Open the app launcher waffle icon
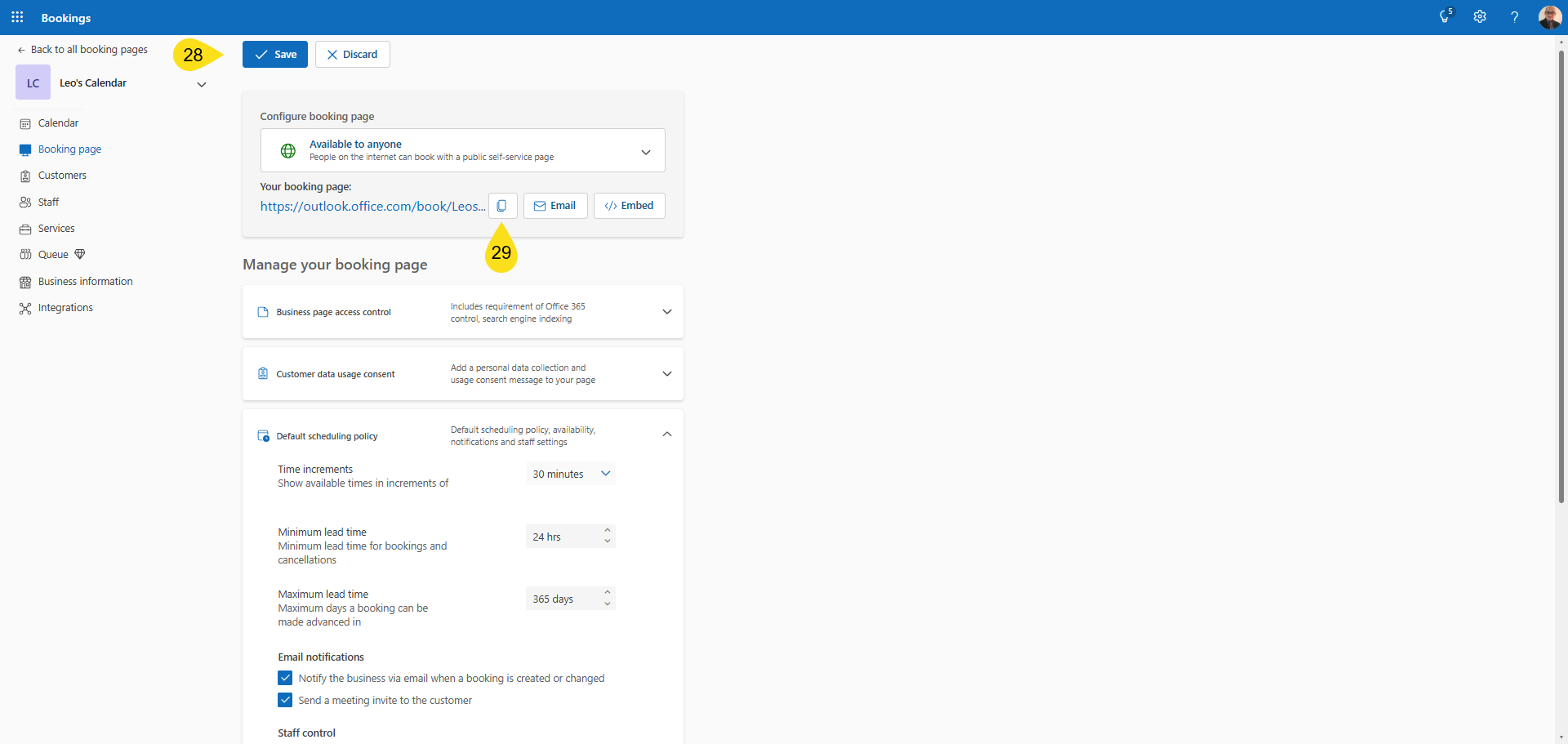 [17, 17]
